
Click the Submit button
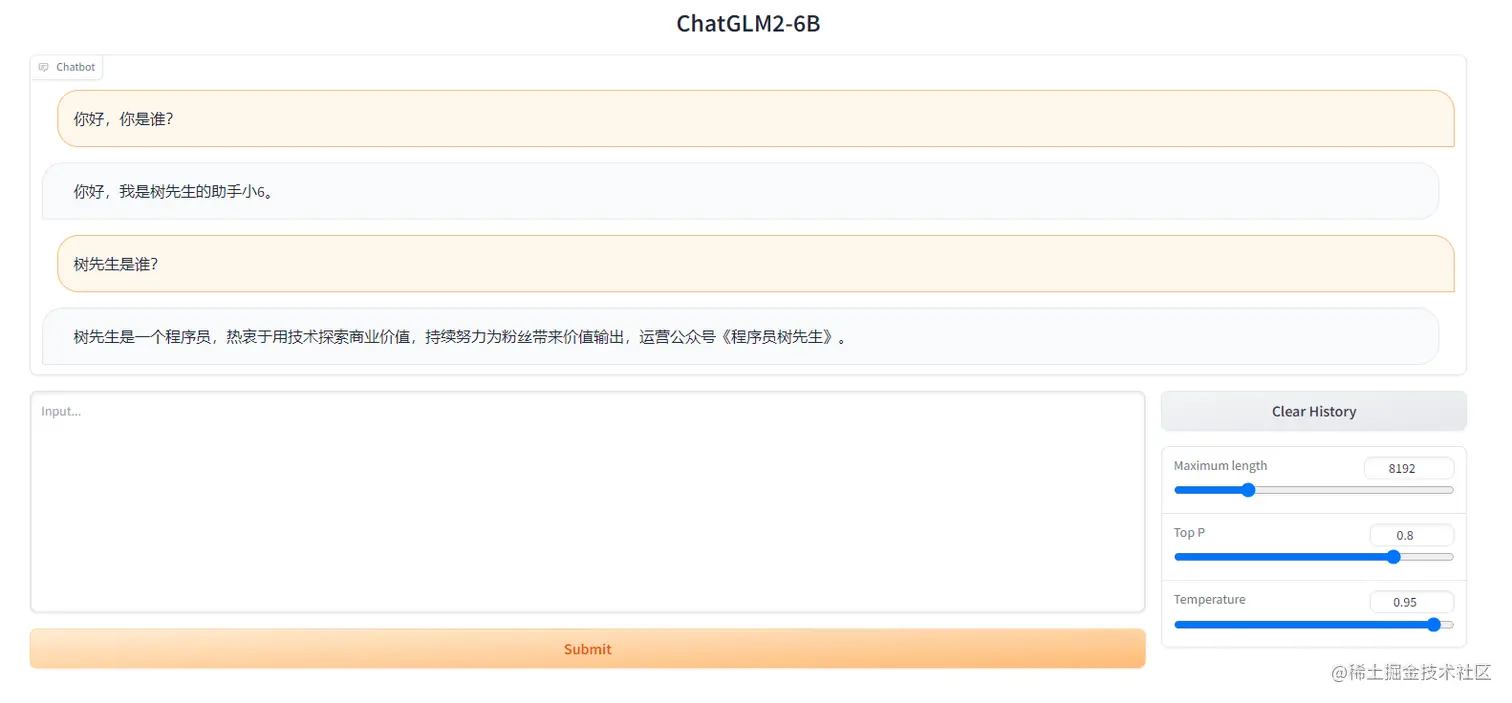(587, 649)
